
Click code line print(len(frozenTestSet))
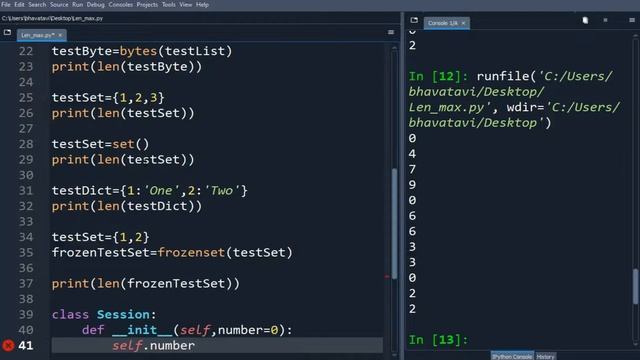pyautogui.click(x=146, y=284)
